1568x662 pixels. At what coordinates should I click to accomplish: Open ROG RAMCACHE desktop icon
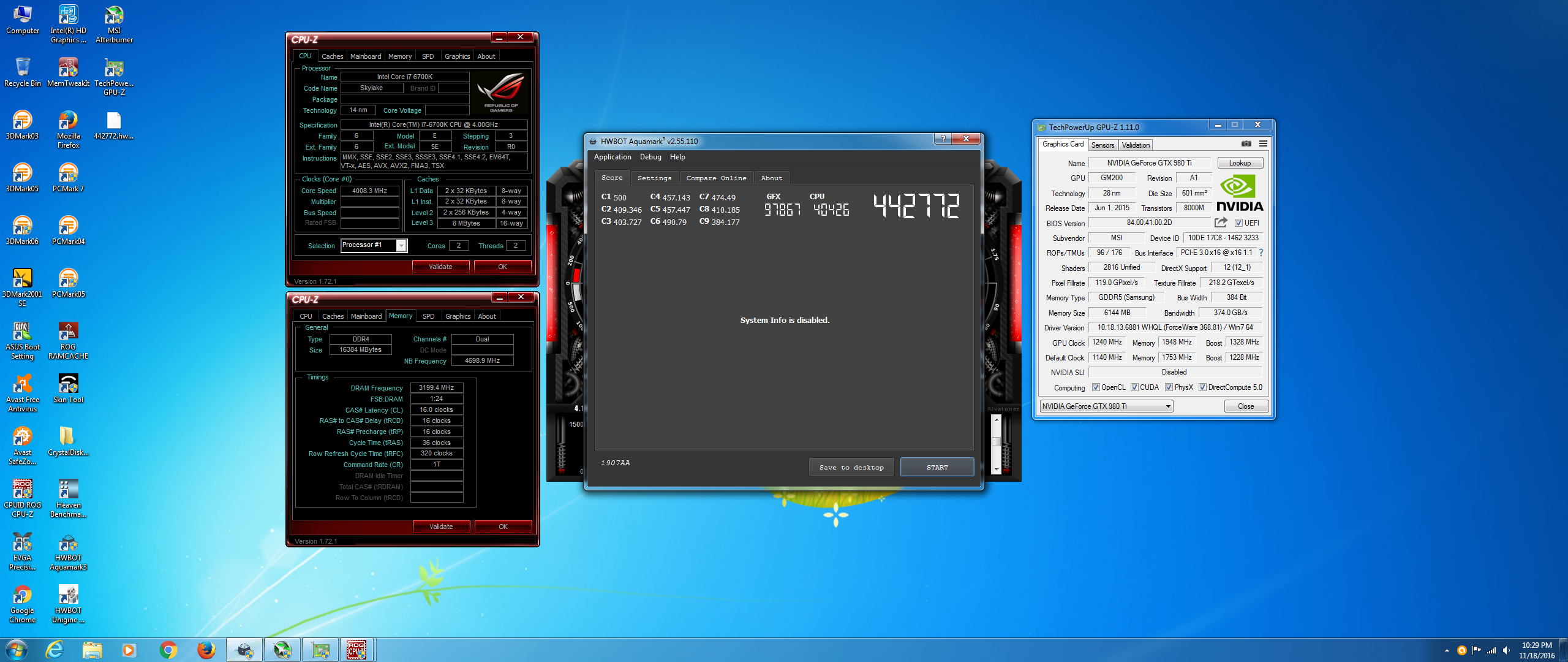(x=68, y=341)
